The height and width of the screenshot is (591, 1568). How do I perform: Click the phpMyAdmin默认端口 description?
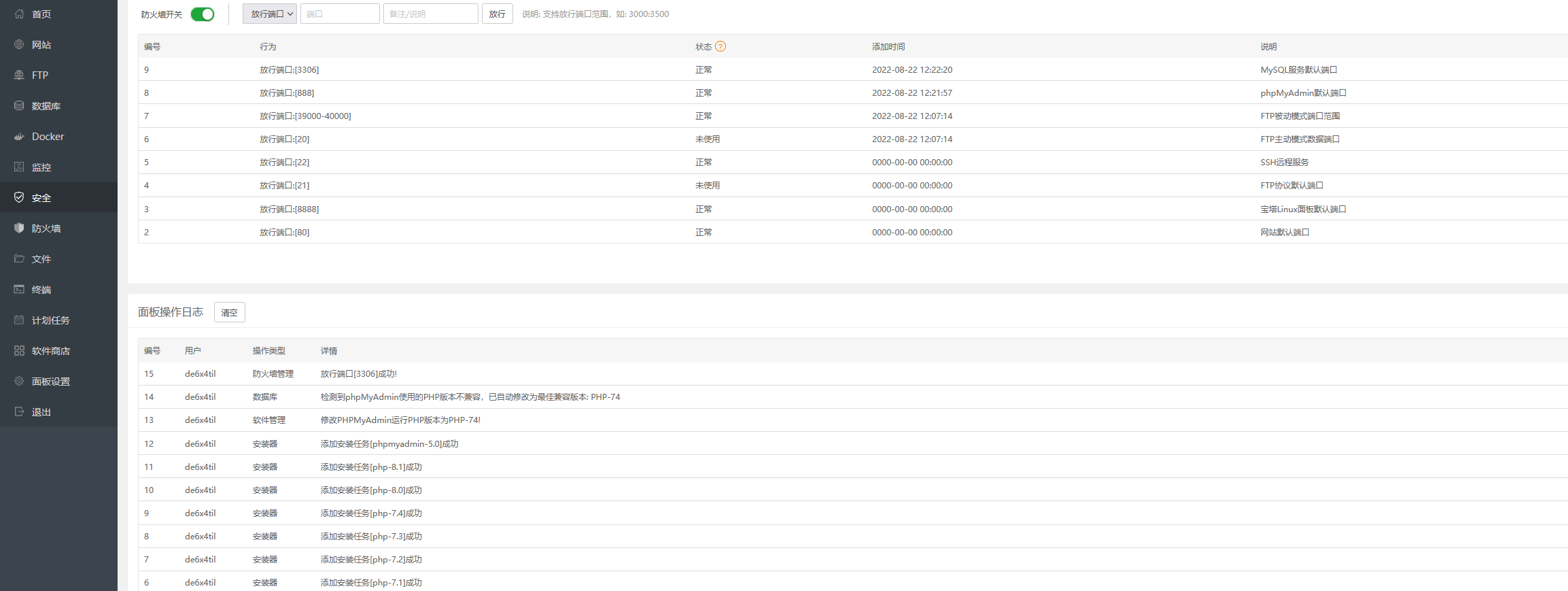pos(1304,92)
